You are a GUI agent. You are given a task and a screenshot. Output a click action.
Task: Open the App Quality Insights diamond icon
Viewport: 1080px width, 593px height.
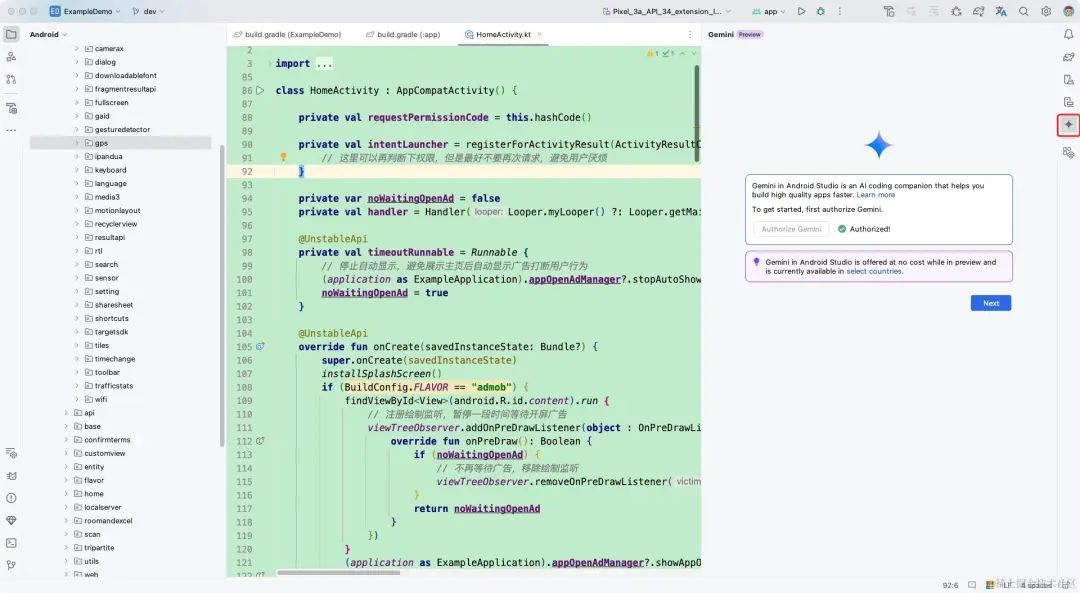pos(11,521)
